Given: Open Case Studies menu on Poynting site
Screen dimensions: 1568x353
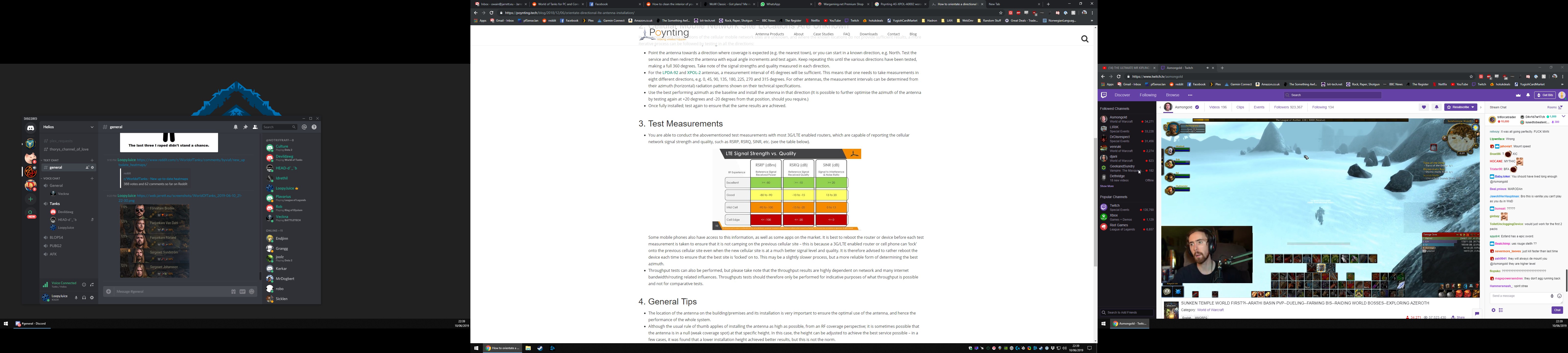Looking at the screenshot, I should (x=823, y=34).
